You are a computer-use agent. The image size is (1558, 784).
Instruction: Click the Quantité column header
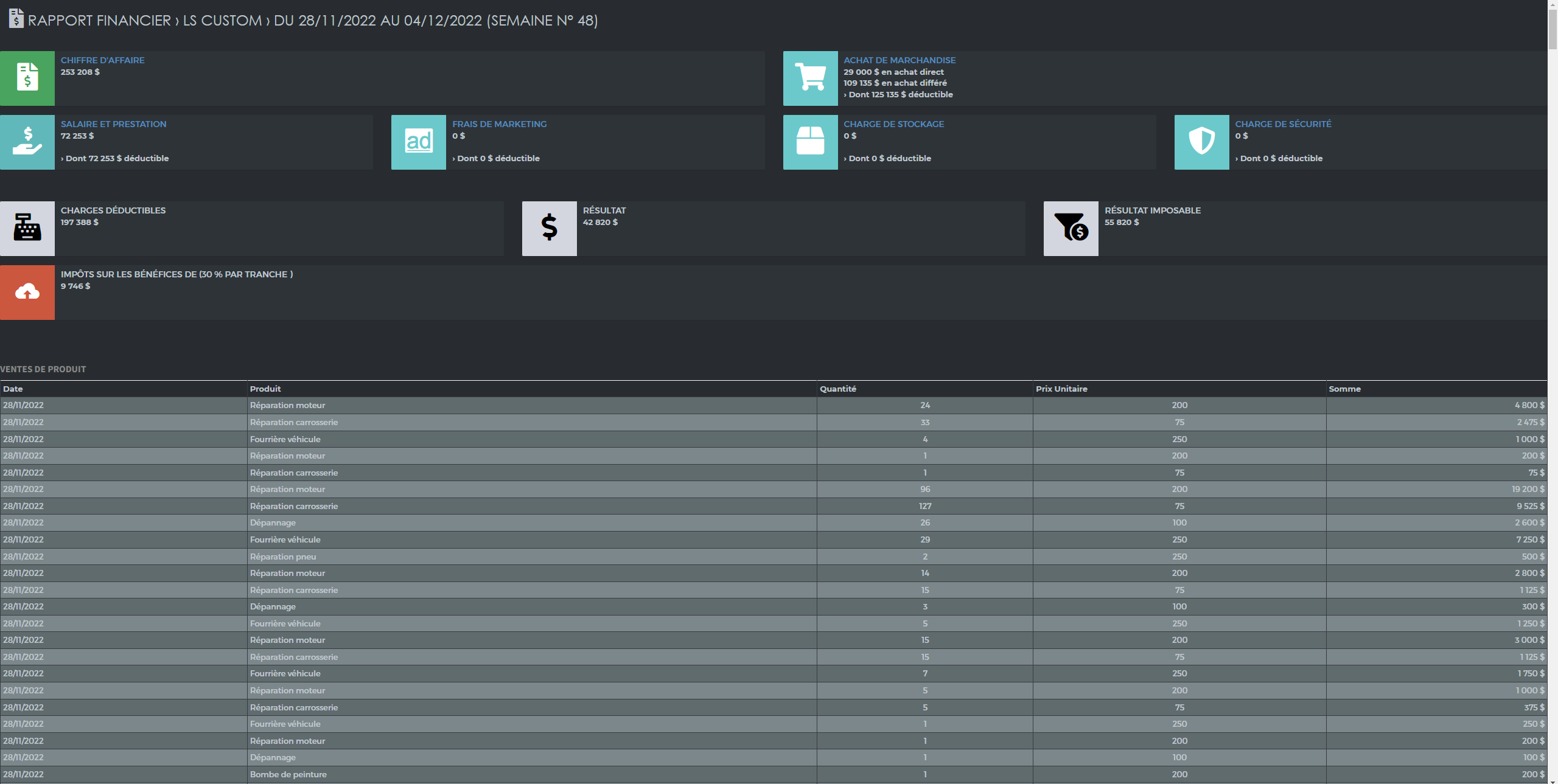click(x=924, y=389)
